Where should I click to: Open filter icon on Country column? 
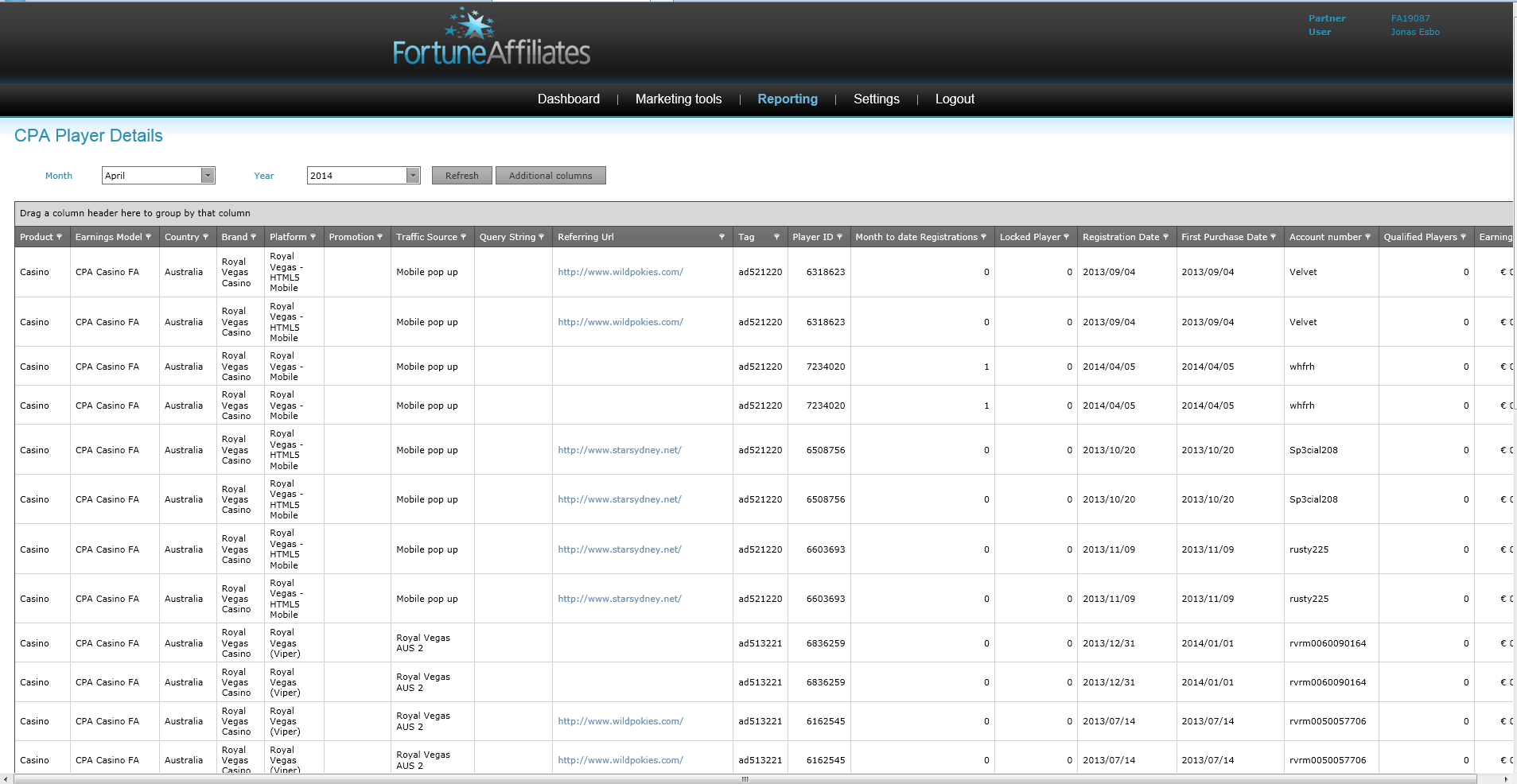coord(205,237)
